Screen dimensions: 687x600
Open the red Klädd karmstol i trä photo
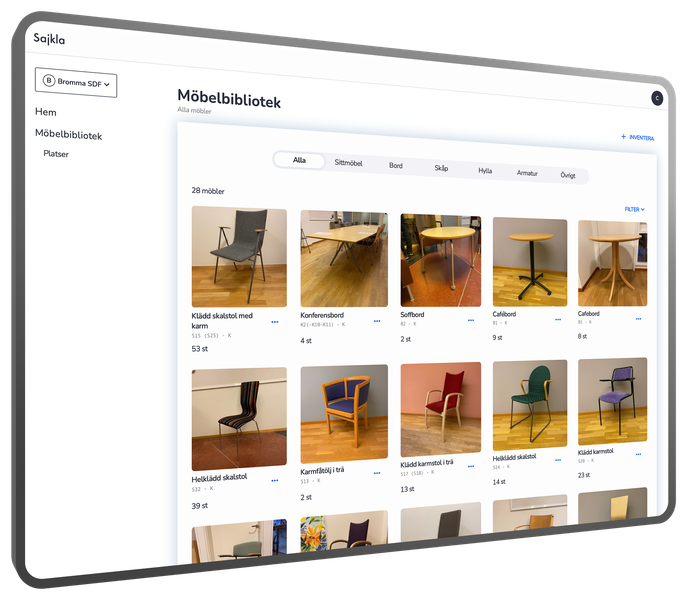coord(441,409)
